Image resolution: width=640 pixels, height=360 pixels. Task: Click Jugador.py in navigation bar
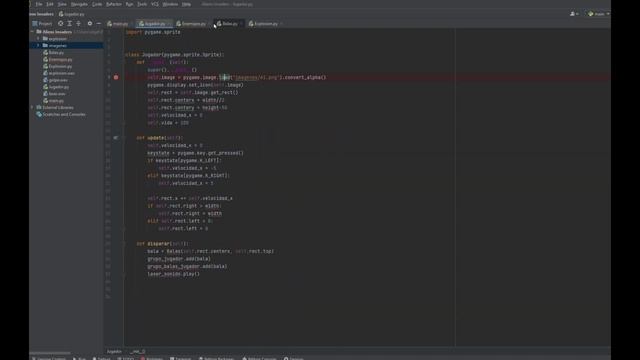pyautogui.click(x=72, y=14)
